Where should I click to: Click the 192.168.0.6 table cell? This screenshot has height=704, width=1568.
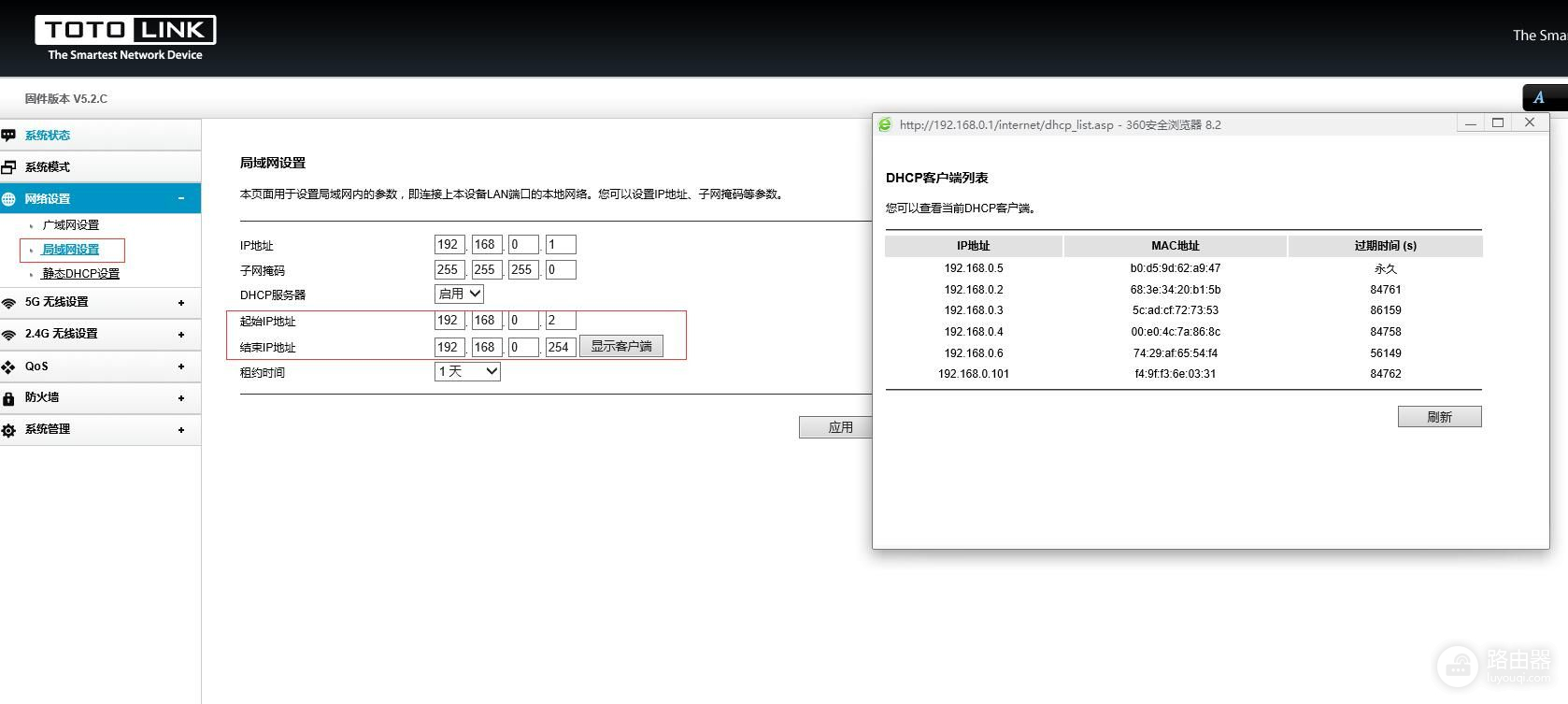974,353
